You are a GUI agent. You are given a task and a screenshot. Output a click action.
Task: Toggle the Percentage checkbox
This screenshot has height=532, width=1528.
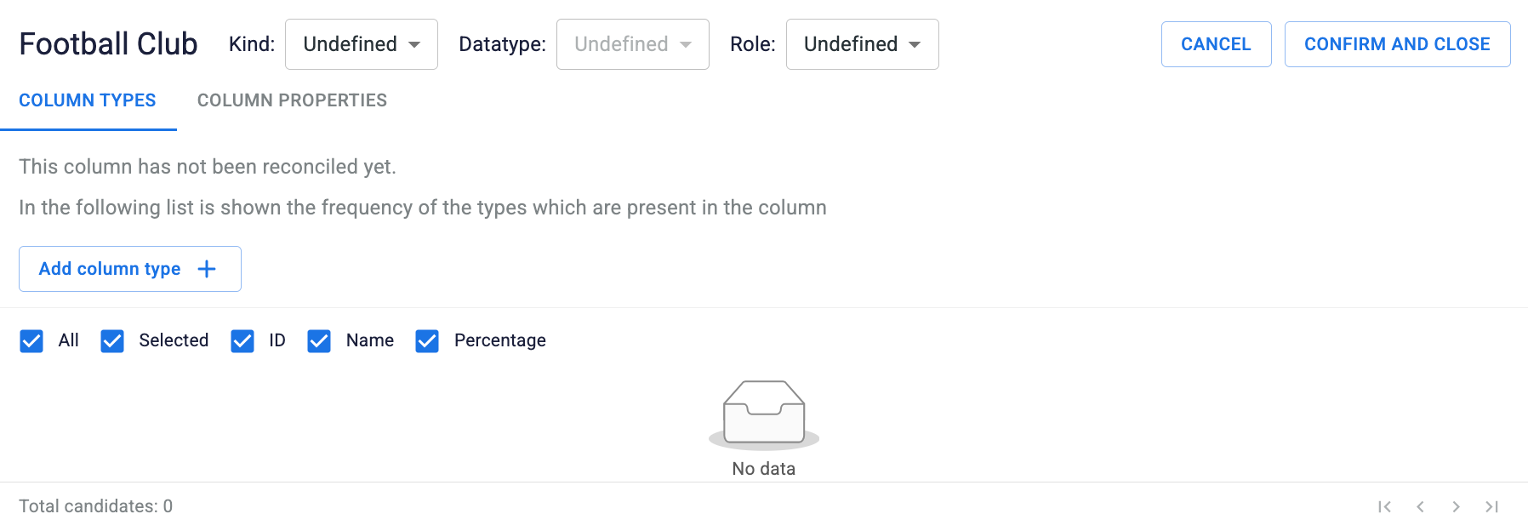pos(427,341)
